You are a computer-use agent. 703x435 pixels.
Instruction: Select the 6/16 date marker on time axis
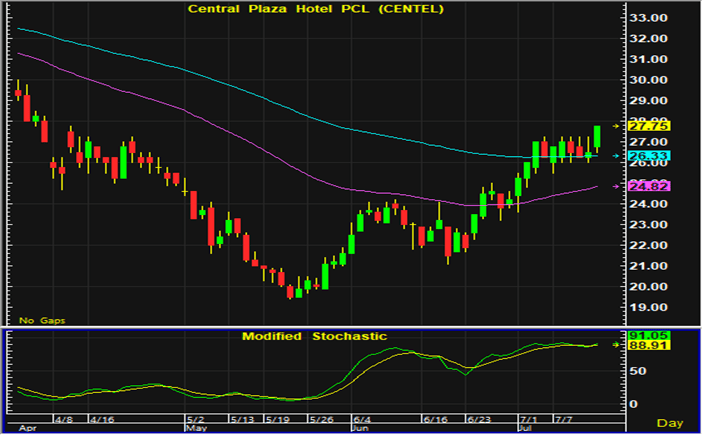coord(435,419)
